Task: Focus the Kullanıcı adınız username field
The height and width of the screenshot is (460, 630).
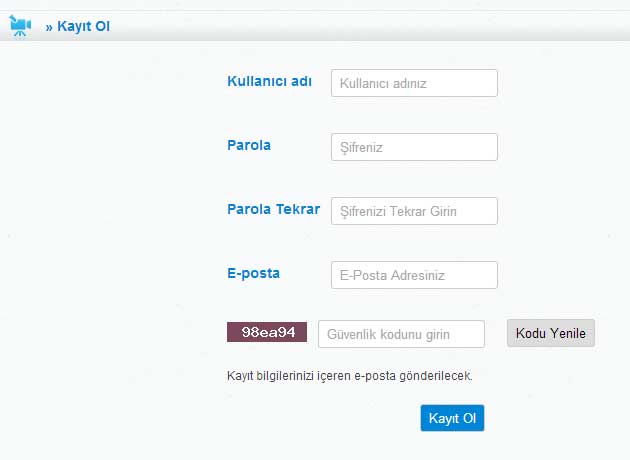Action: [x=414, y=83]
